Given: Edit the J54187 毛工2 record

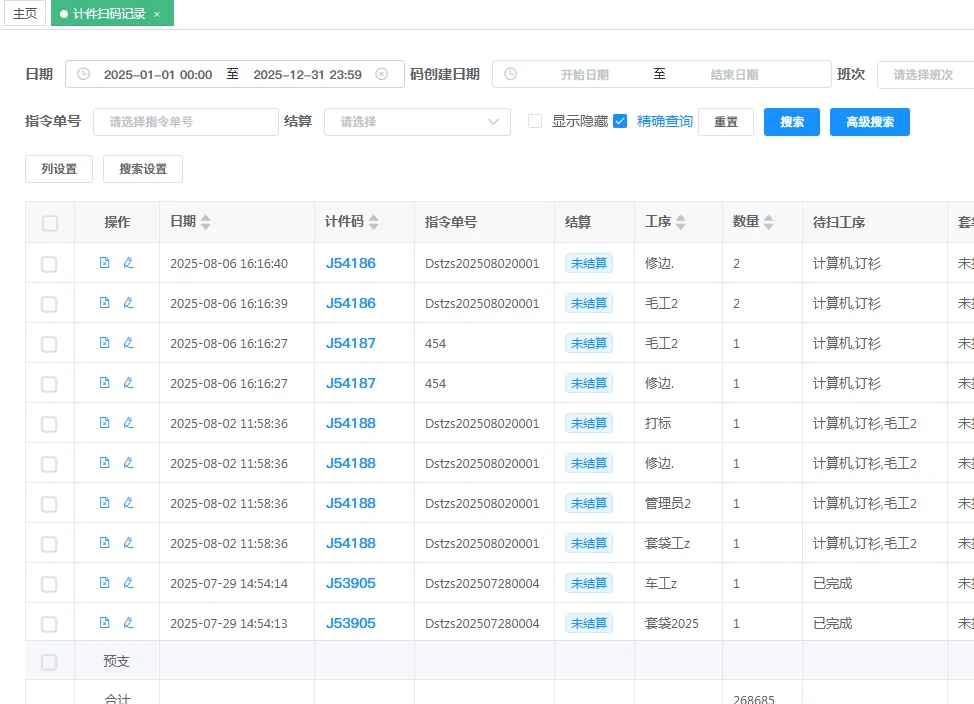Looking at the screenshot, I should [x=129, y=343].
